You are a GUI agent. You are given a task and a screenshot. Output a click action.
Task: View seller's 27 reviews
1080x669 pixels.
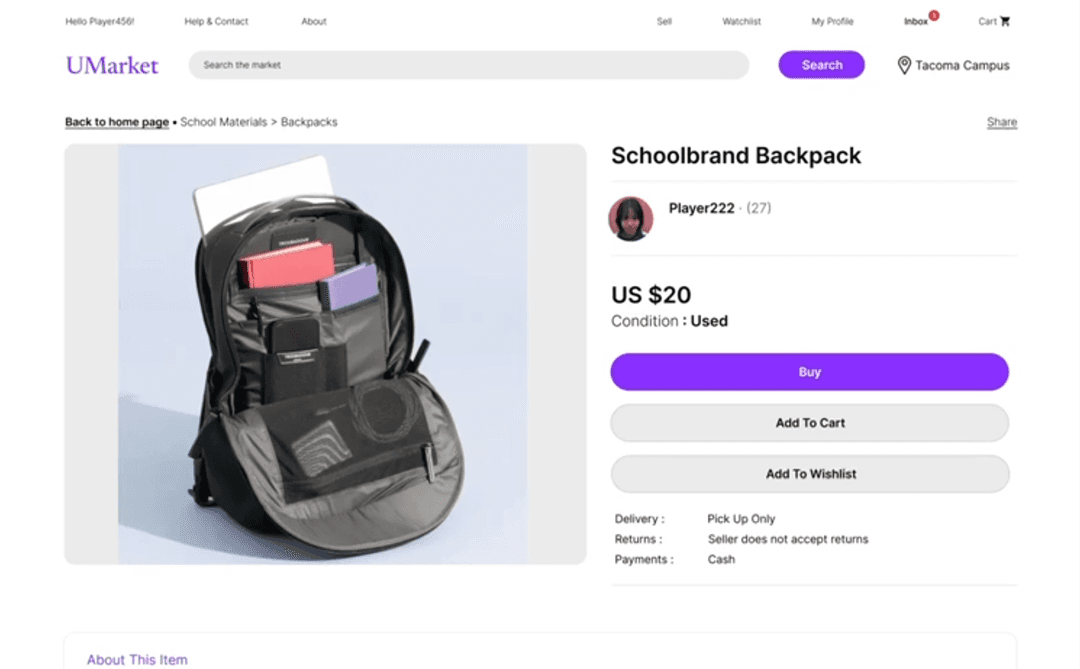(x=758, y=208)
